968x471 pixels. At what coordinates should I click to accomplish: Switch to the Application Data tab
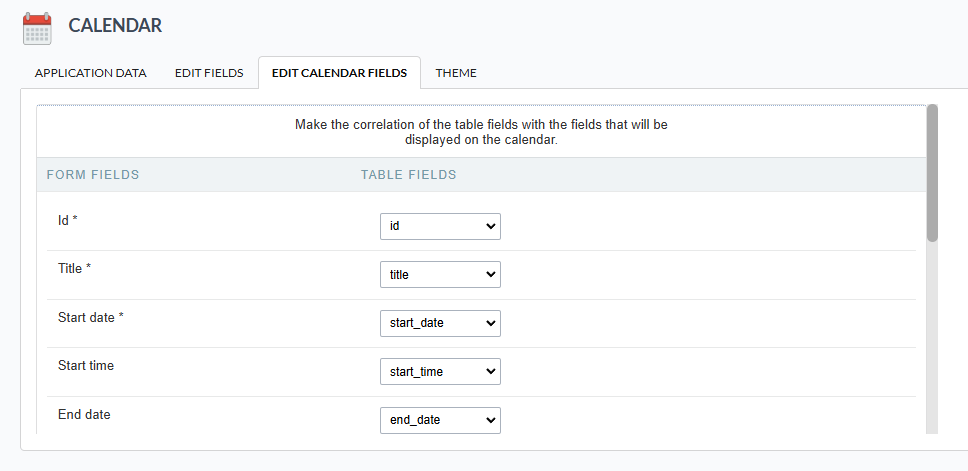point(90,73)
